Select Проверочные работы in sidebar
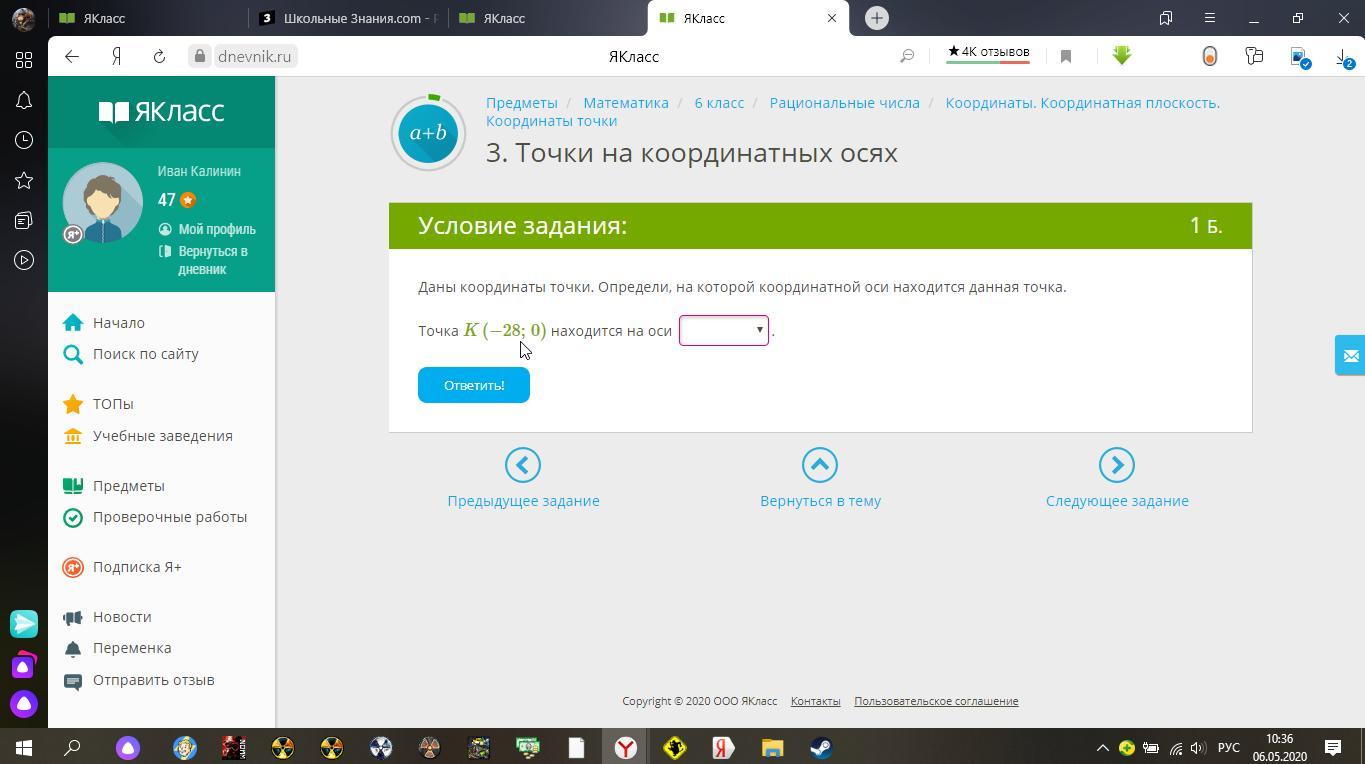This screenshot has width=1365, height=764. point(169,517)
